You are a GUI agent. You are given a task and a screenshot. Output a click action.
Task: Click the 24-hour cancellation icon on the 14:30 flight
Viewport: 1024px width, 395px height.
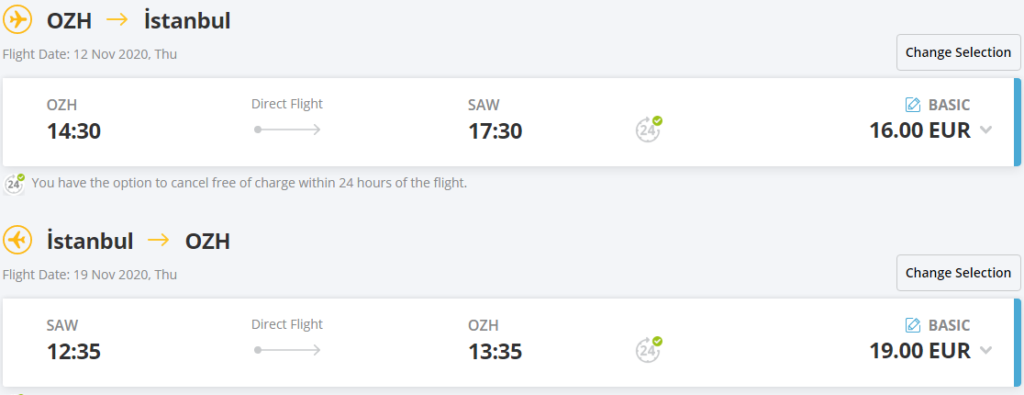click(648, 129)
